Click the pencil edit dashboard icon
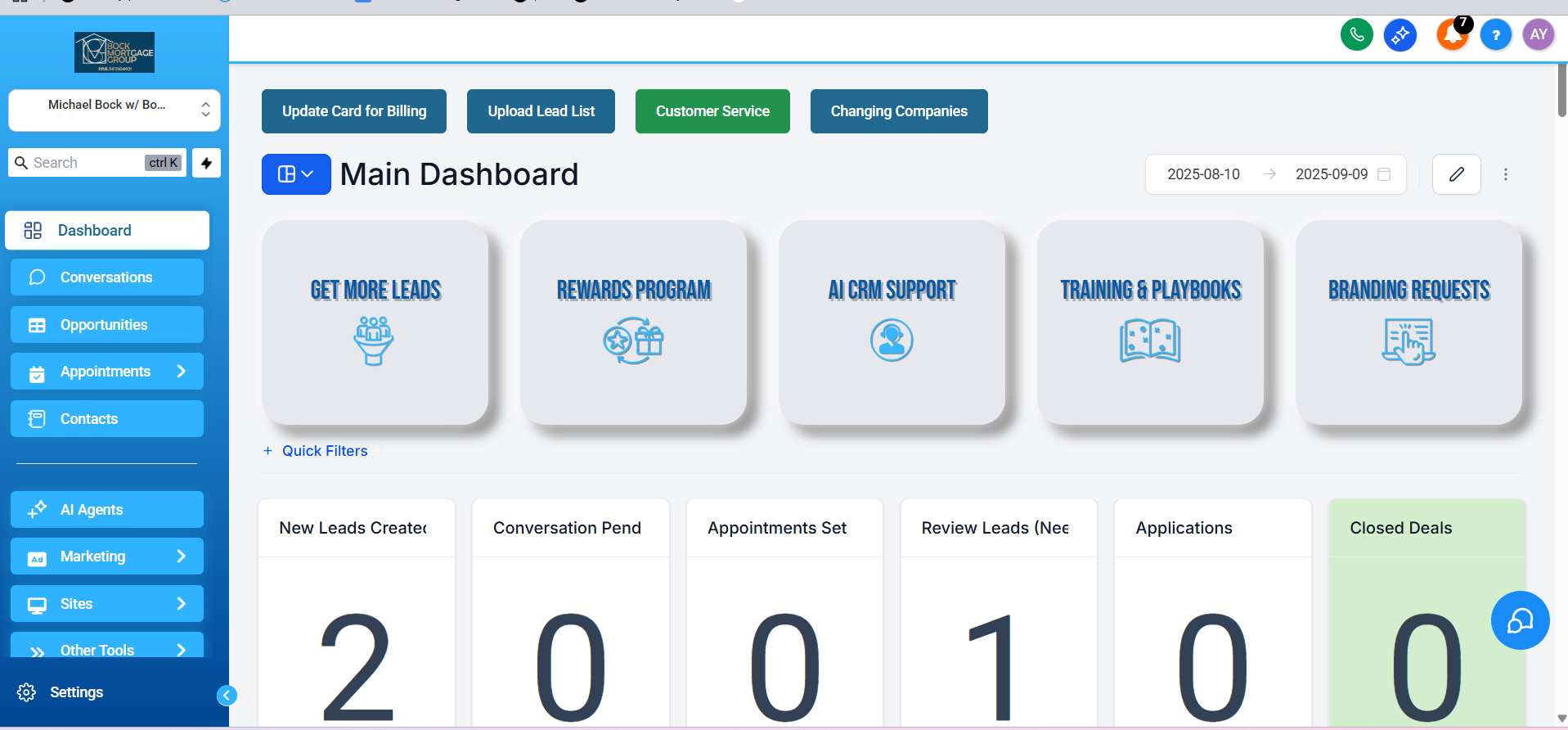The width and height of the screenshot is (1568, 730). (1456, 174)
